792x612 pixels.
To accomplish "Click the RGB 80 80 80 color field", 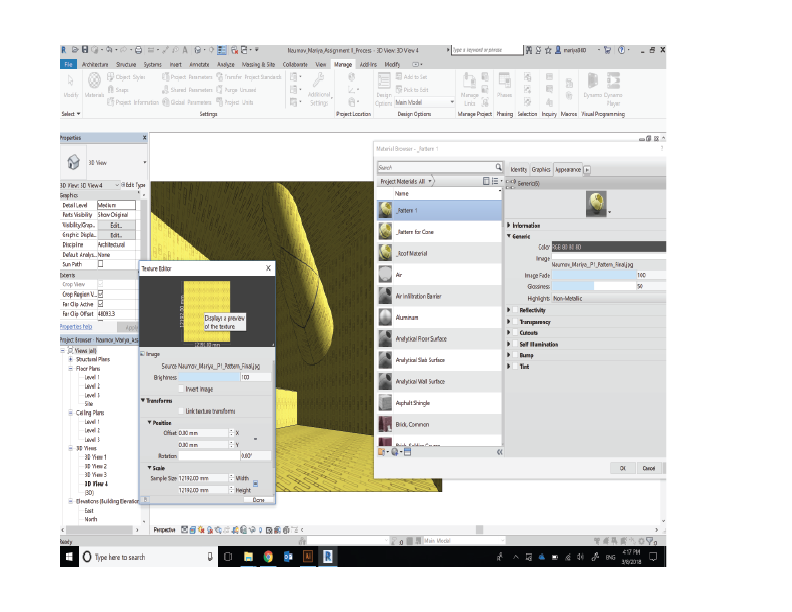I will (x=609, y=247).
